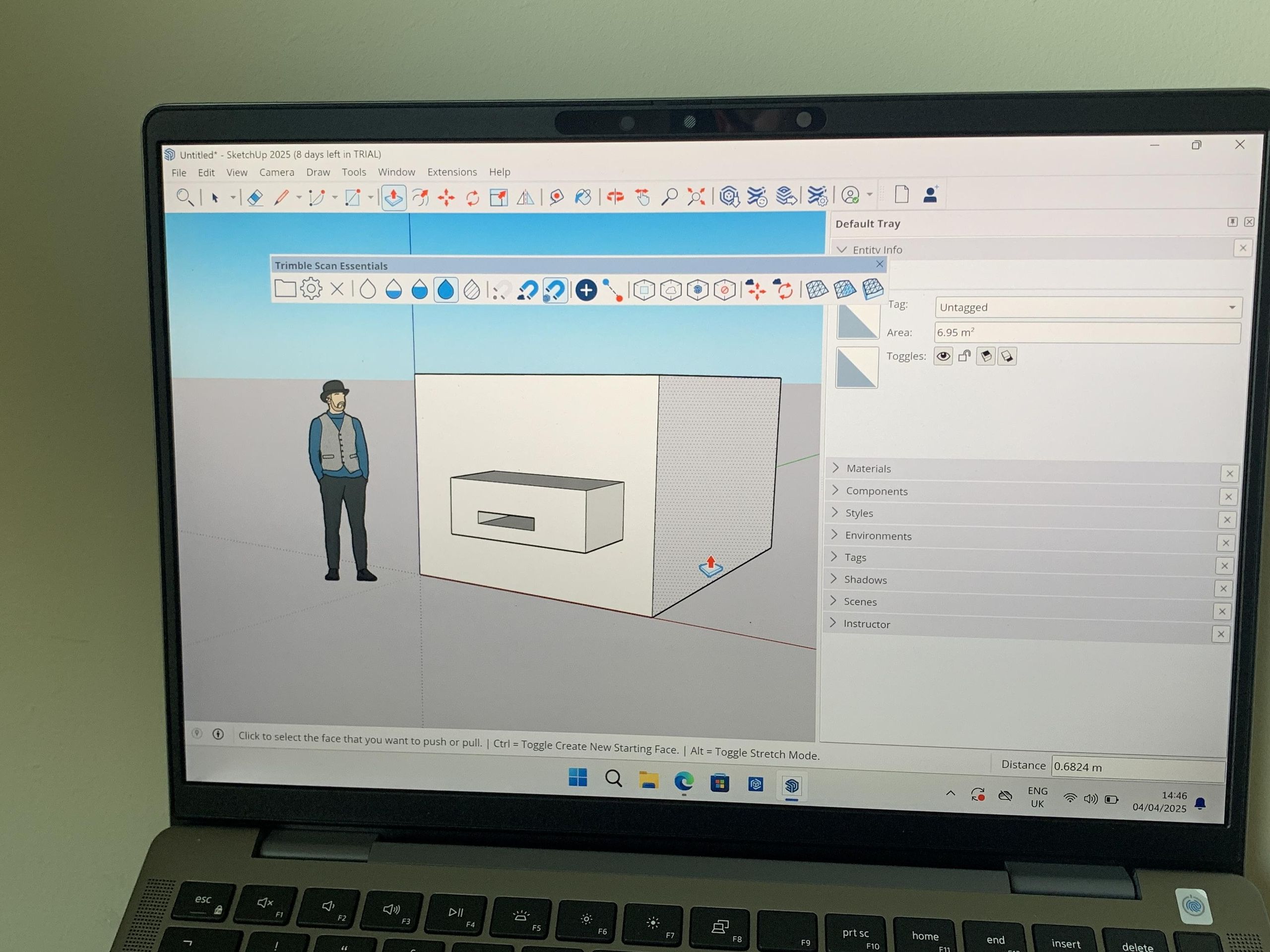The height and width of the screenshot is (952, 1270).
Task: Click the Scan Essentials folder icon
Action: point(285,289)
